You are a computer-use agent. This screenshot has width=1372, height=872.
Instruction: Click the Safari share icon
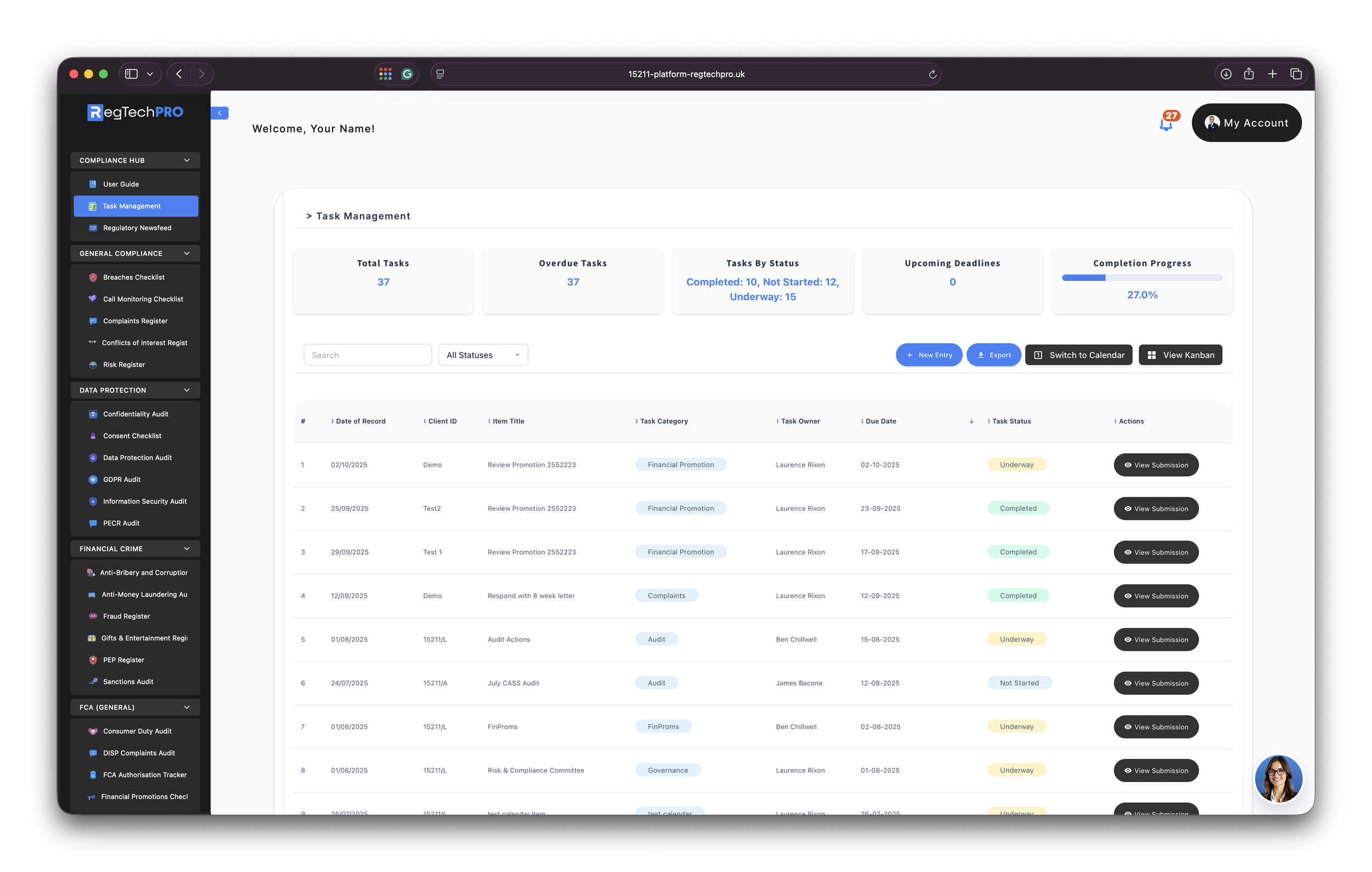coord(1249,74)
